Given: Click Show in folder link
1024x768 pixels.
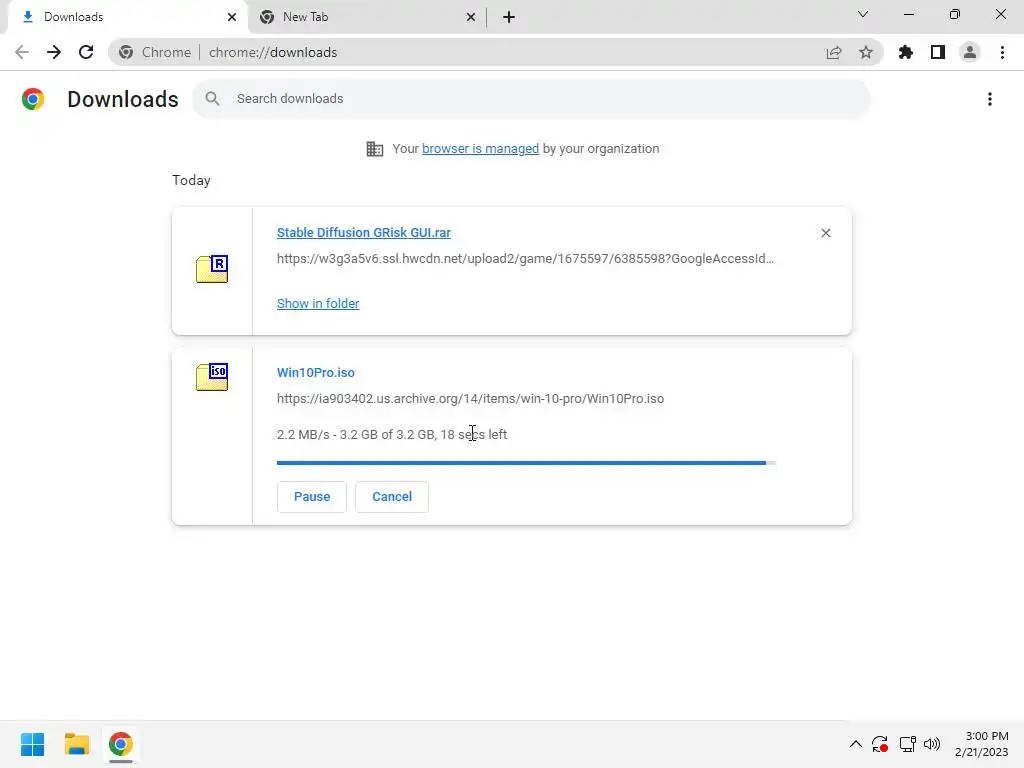Looking at the screenshot, I should [x=318, y=304].
